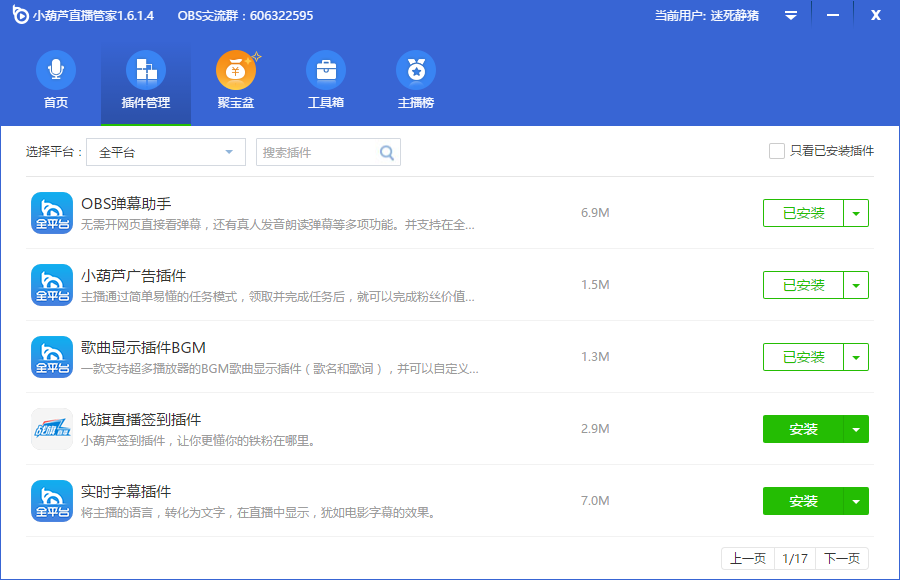Screen dimensions: 900x580
Task: Expand dropdown arrow beside 战旗直播签到插件 安装
Action: [x=856, y=429]
